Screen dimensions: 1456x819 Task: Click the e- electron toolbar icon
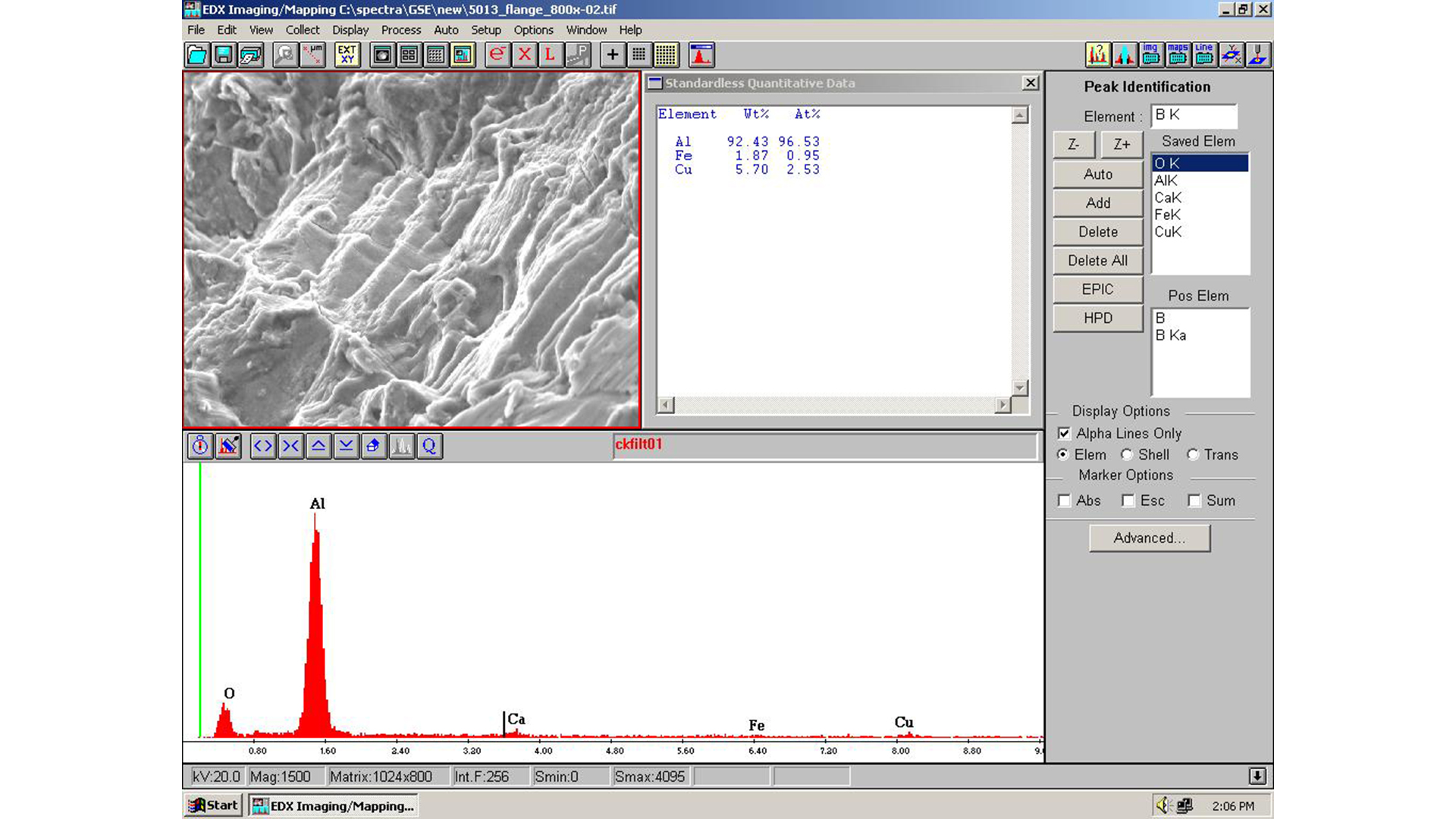tap(497, 54)
